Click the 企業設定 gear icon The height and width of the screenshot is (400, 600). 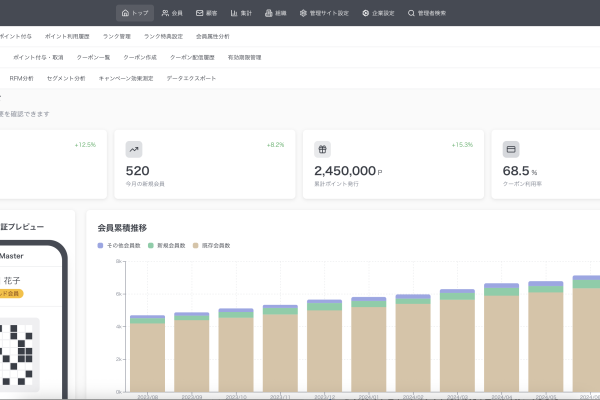pyautogui.click(x=365, y=13)
